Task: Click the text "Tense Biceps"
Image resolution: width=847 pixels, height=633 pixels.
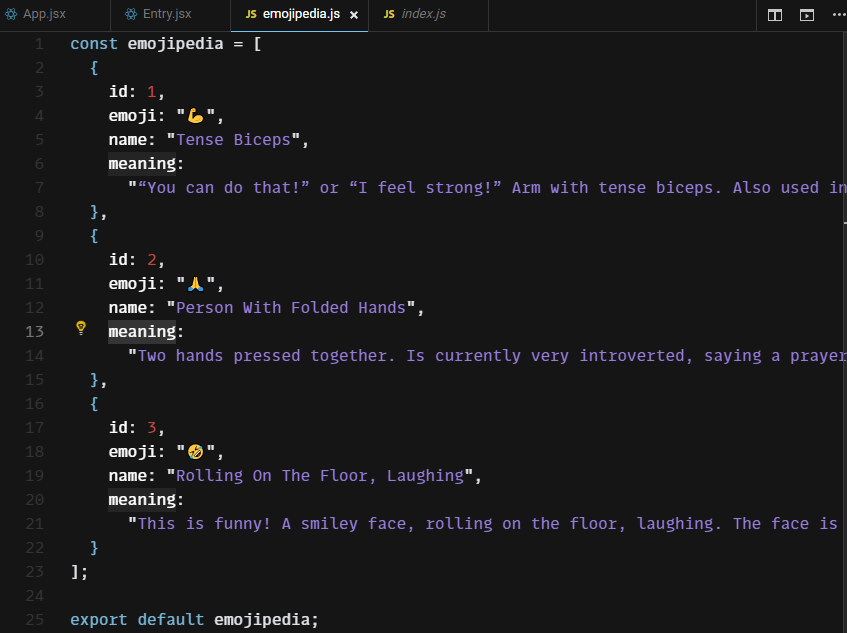Action: coord(233,140)
